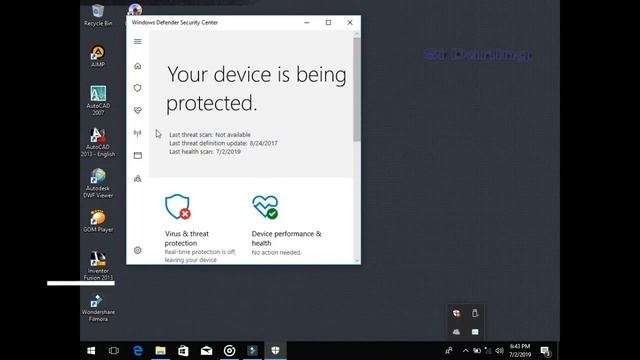Viewport: 640px width, 360px height.
Task: Open the Virus & threat protection tile
Action: 200,229
